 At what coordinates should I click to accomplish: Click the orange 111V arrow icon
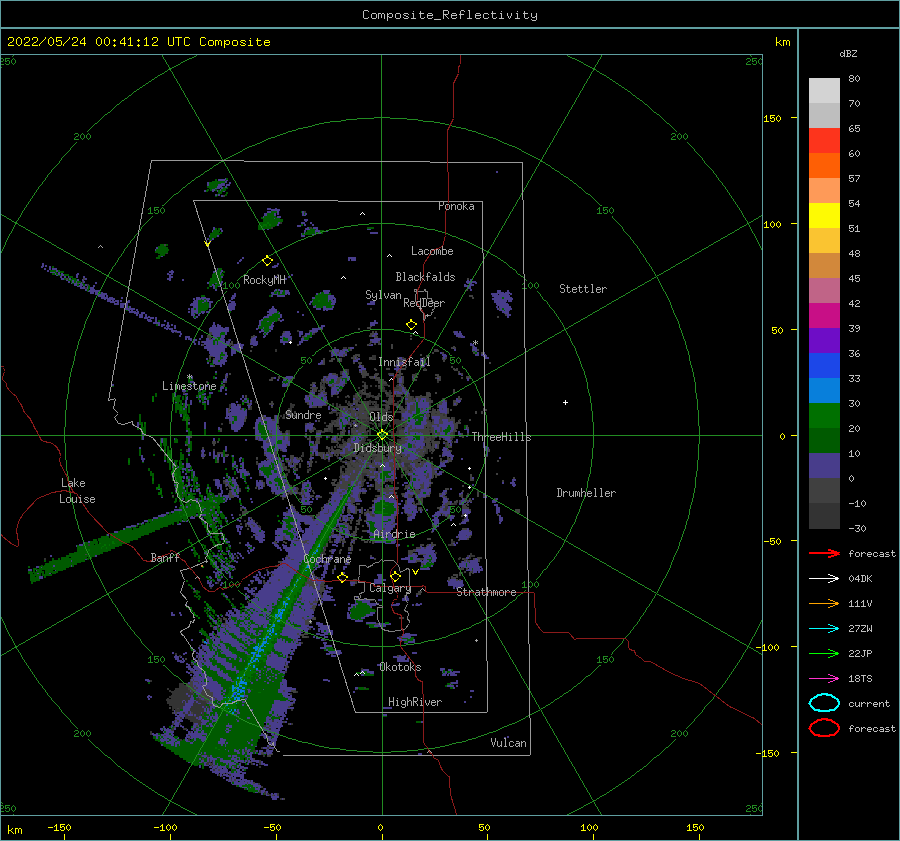[x=824, y=603]
